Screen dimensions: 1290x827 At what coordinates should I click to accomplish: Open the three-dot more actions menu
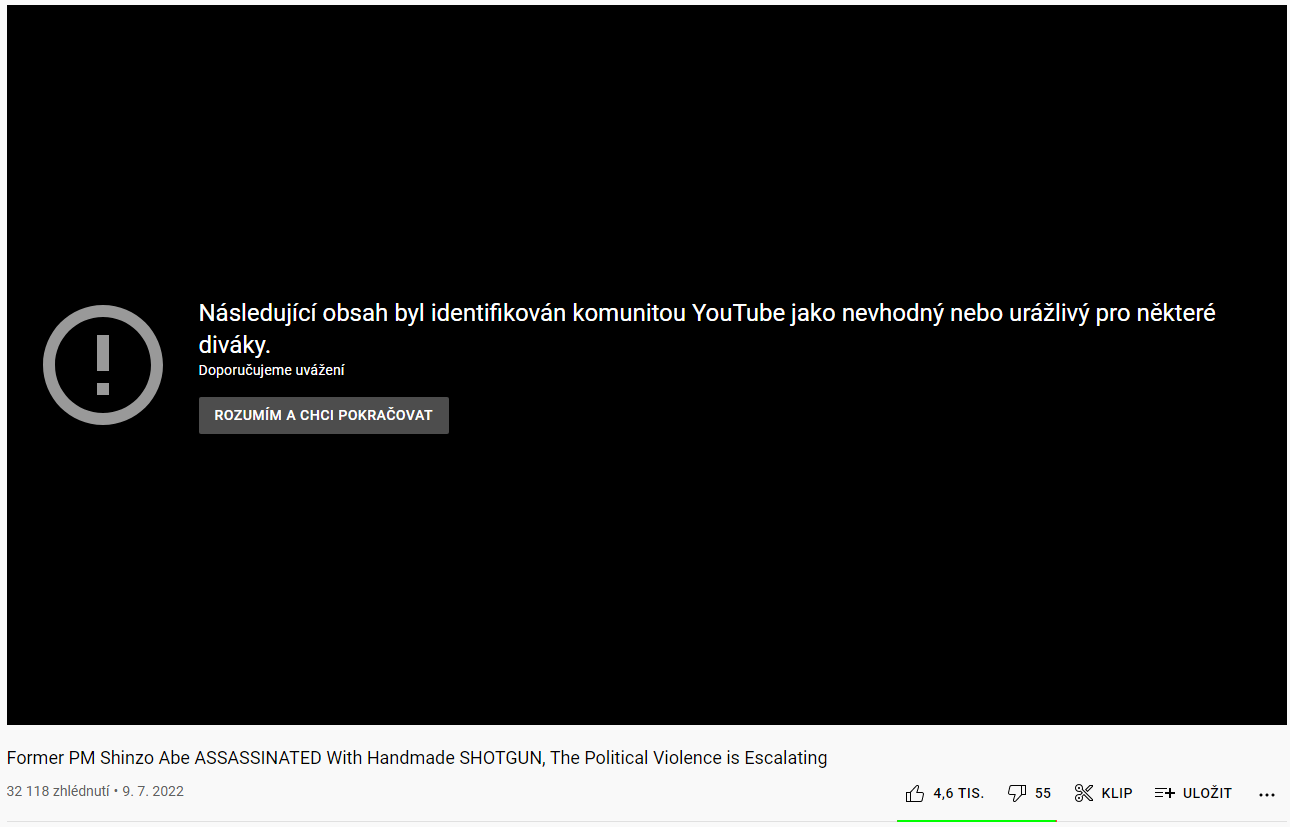point(1266,794)
